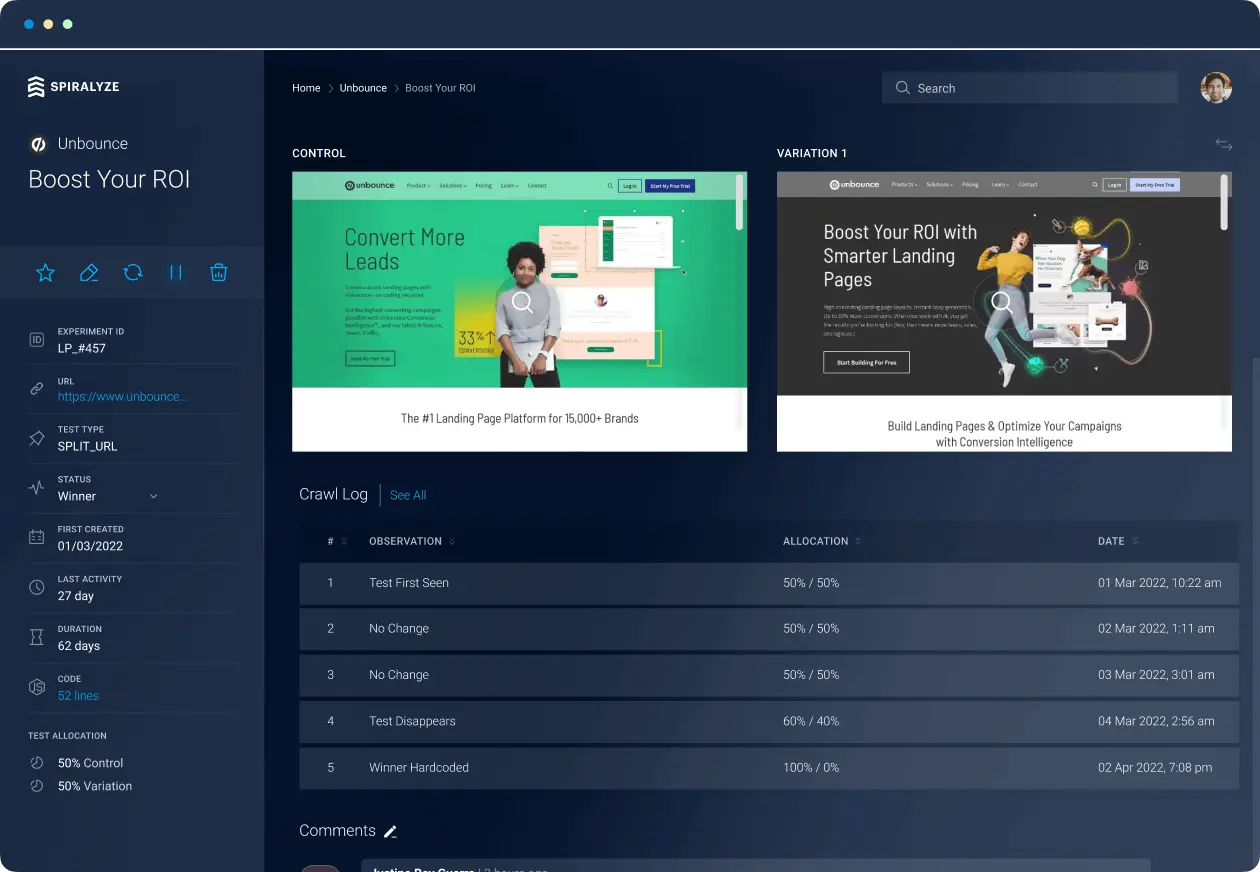
Task: Swap control and variation with arrows icon
Action: [x=1224, y=144]
